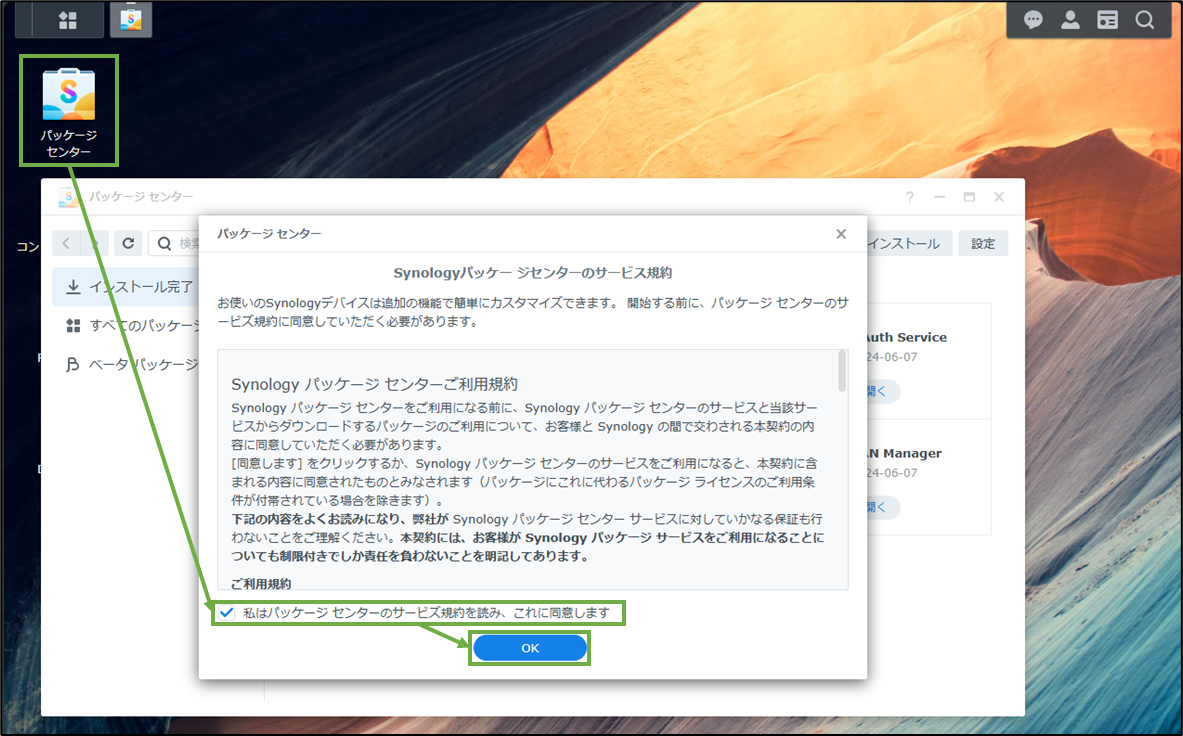Select the ベータ パッケージ sidebar item
This screenshot has width=1183, height=736.
[x=126, y=364]
